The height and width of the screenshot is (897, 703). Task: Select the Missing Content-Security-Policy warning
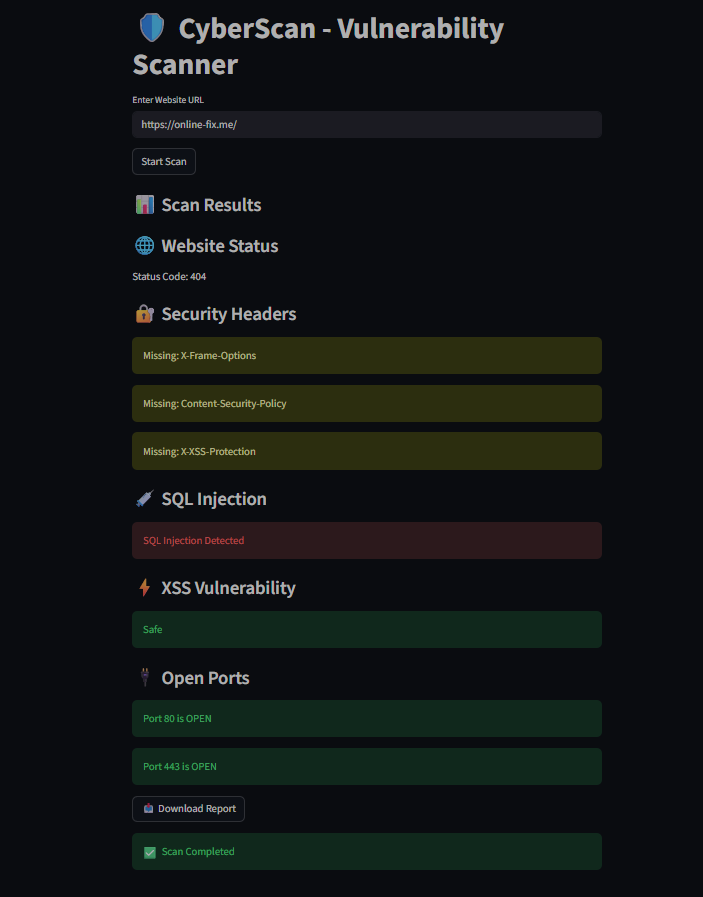point(366,404)
